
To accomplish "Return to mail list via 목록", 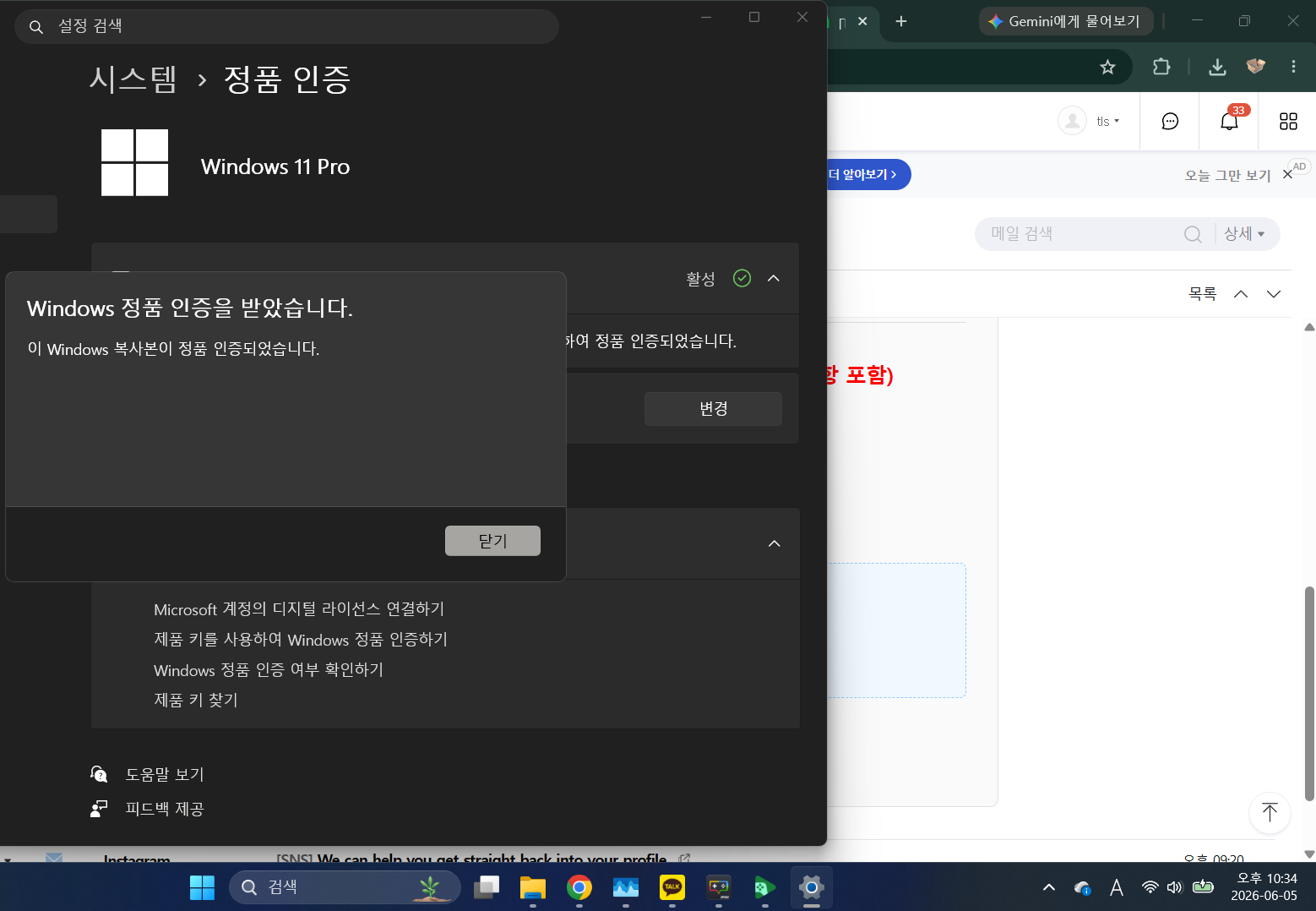I will pos(1203,293).
